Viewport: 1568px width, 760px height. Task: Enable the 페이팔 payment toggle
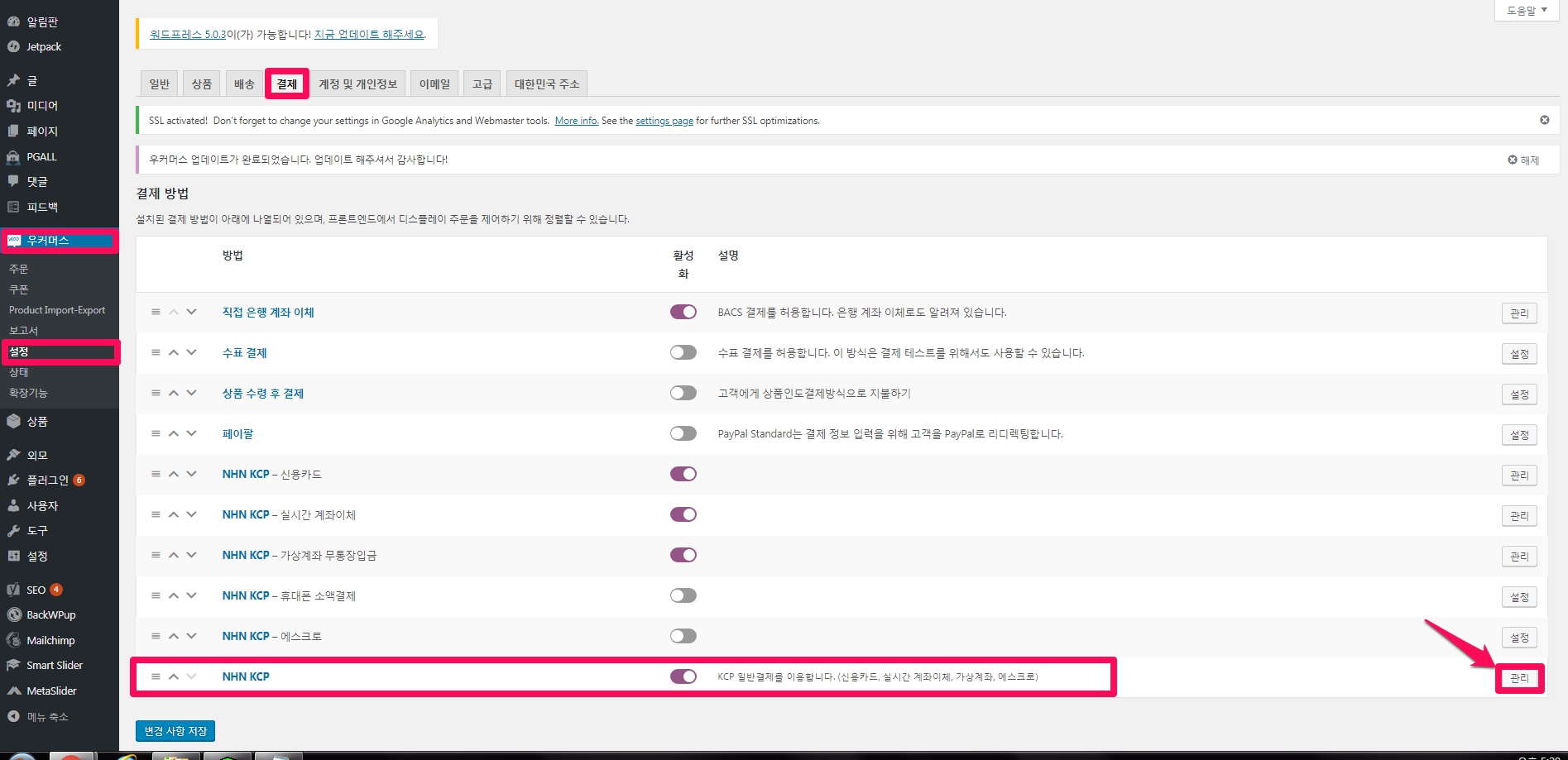click(x=683, y=433)
